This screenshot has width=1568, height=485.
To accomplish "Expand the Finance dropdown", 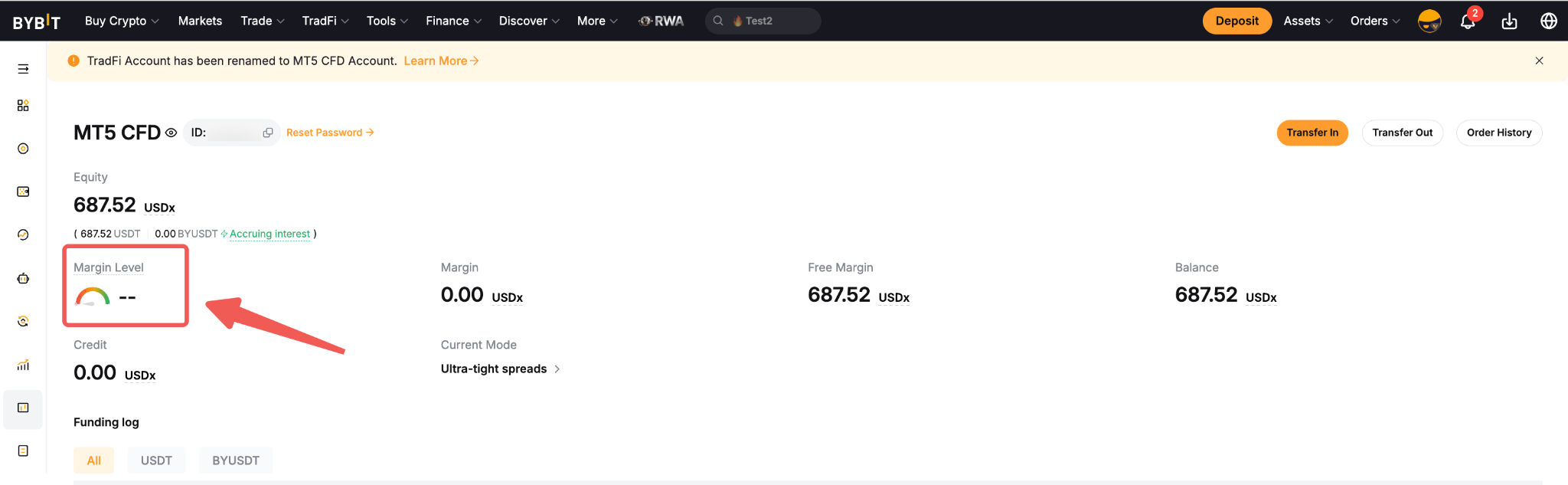I will 454,21.
